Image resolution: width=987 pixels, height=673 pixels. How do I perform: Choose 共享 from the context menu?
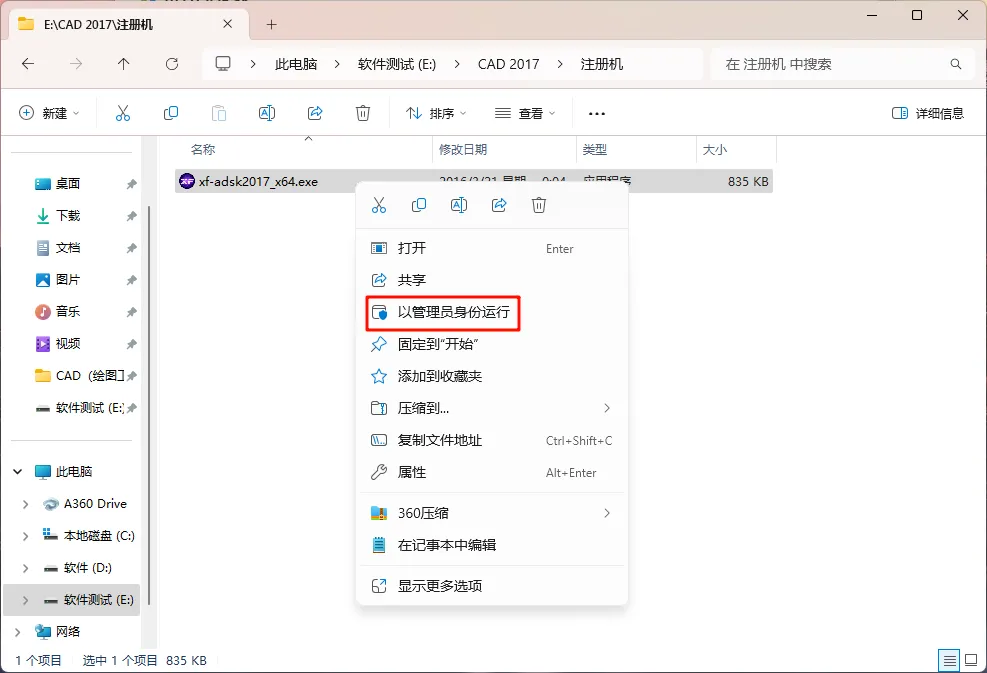tap(492, 280)
